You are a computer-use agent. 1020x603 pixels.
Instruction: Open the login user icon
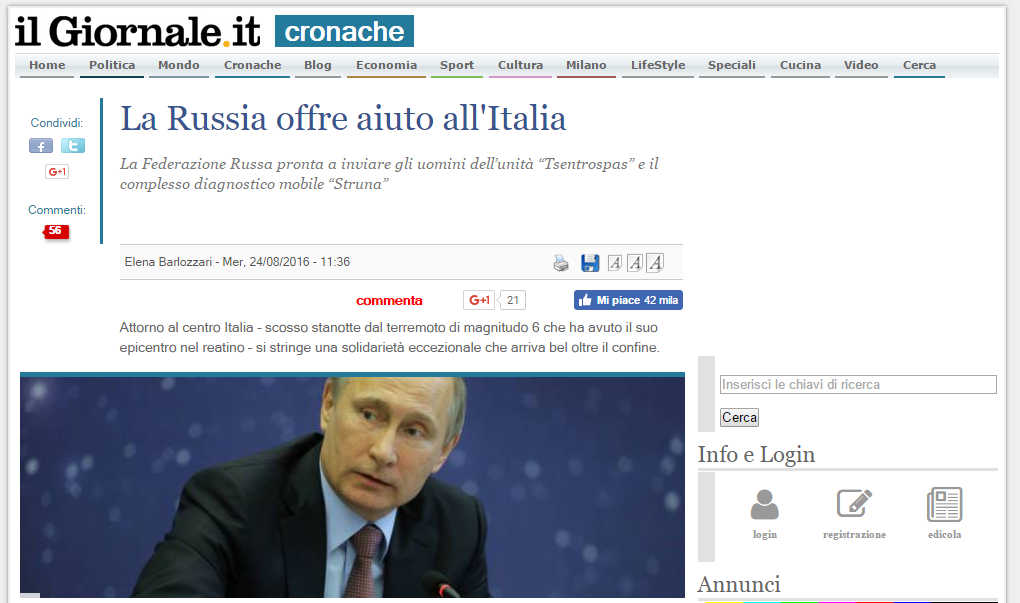(x=764, y=505)
